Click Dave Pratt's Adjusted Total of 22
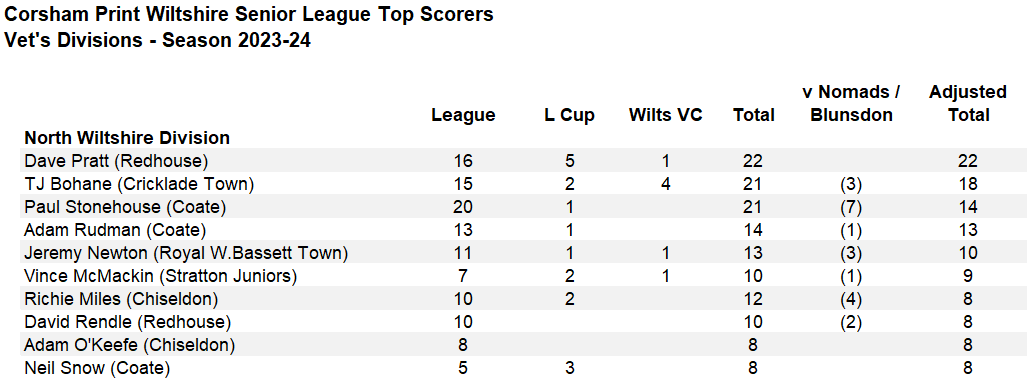The image size is (1027, 379). click(968, 161)
